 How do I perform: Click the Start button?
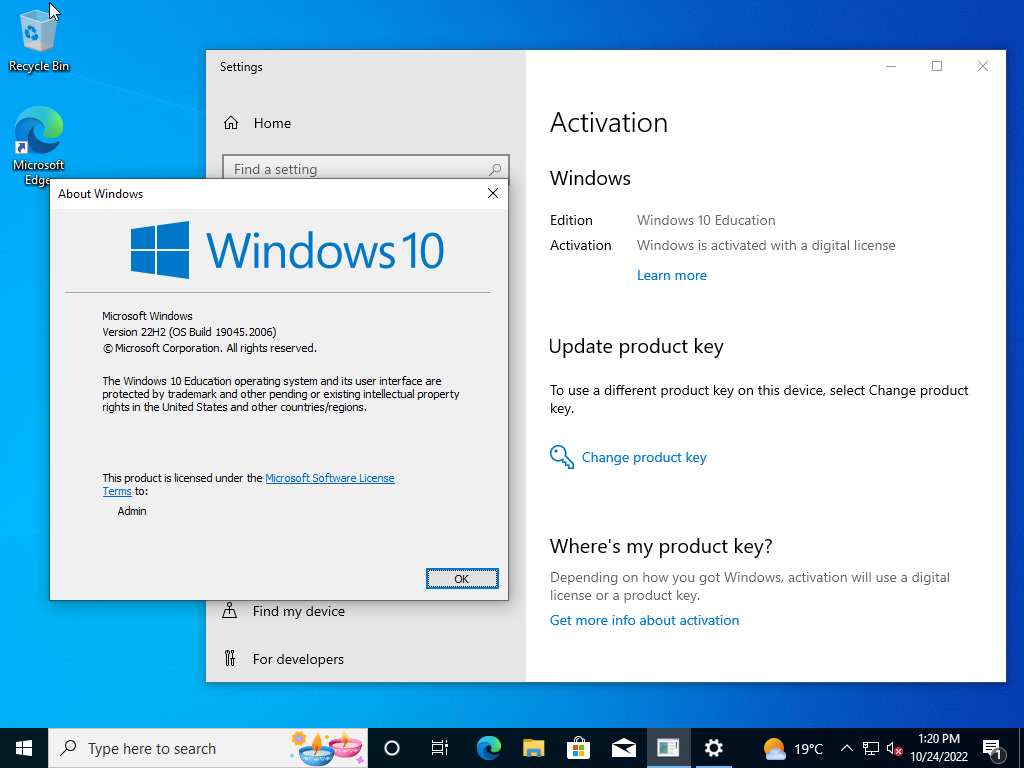click(x=22, y=747)
